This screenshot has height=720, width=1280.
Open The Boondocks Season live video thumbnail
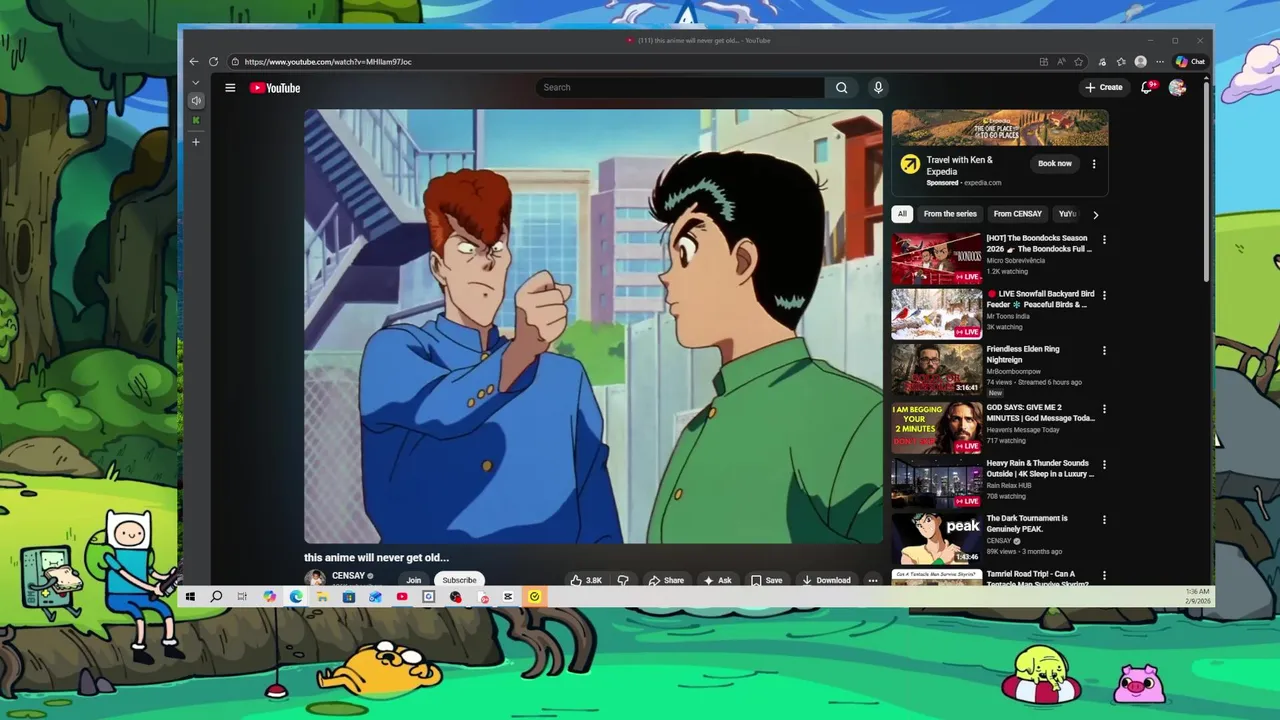[x=937, y=259]
